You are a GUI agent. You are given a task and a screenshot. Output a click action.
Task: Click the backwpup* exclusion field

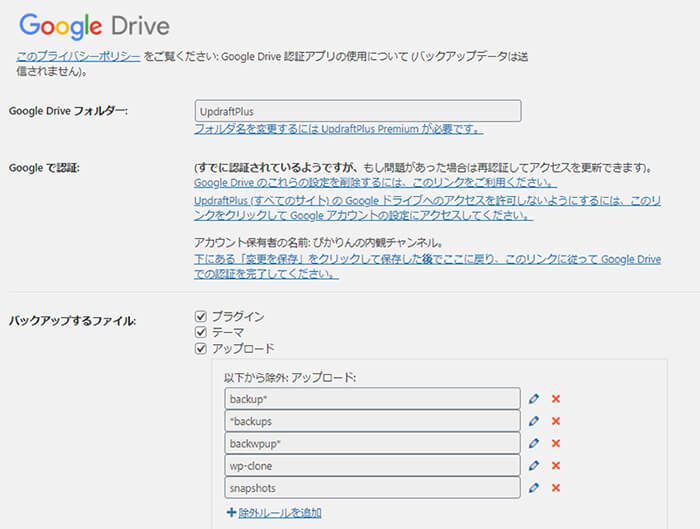372,443
